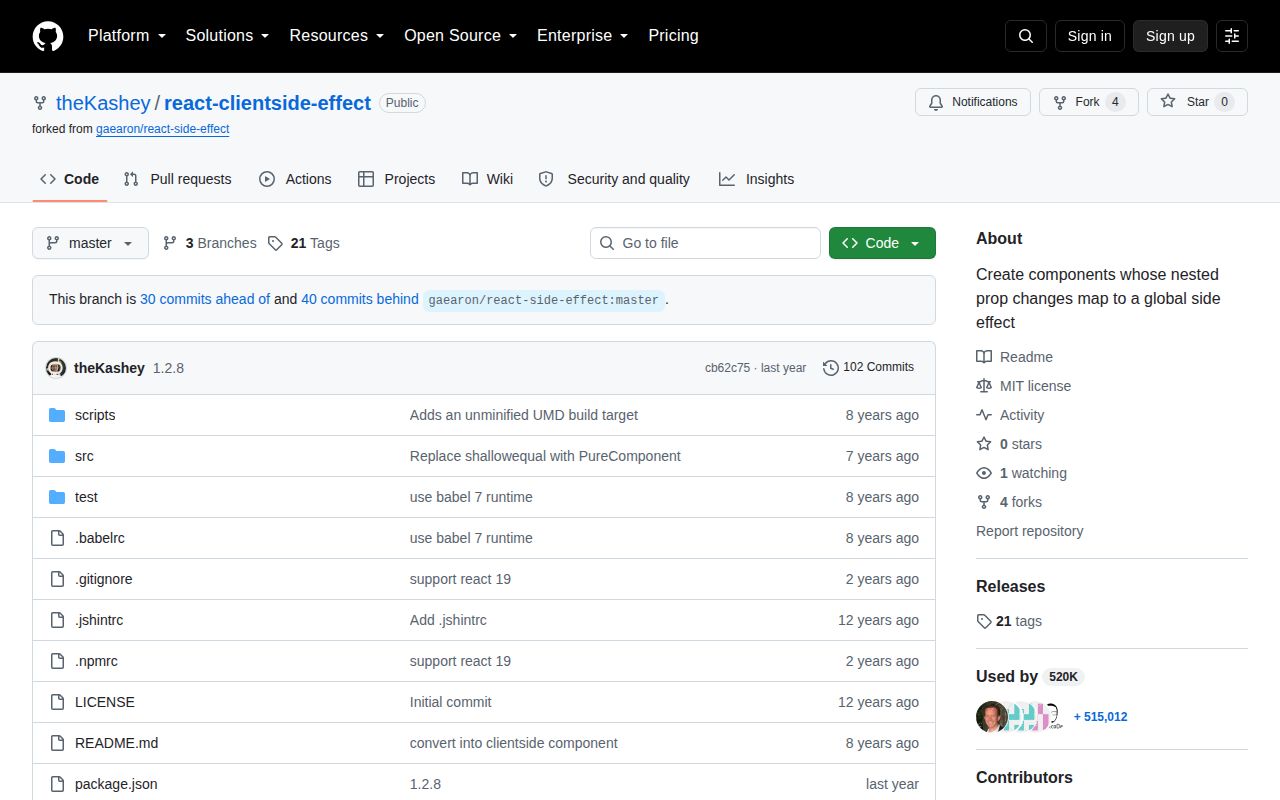
Task: Click the .babelrc file icon
Action: [57, 538]
